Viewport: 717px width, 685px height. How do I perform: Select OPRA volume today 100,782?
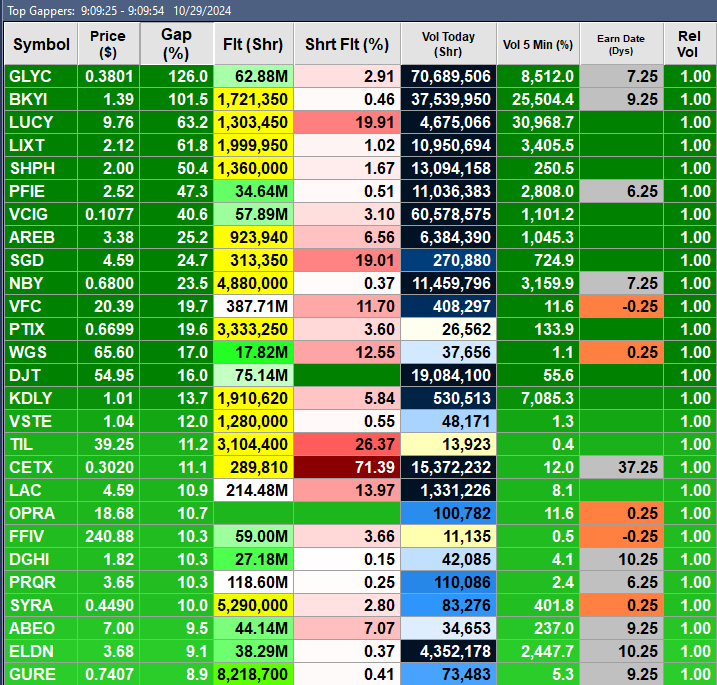(x=449, y=513)
